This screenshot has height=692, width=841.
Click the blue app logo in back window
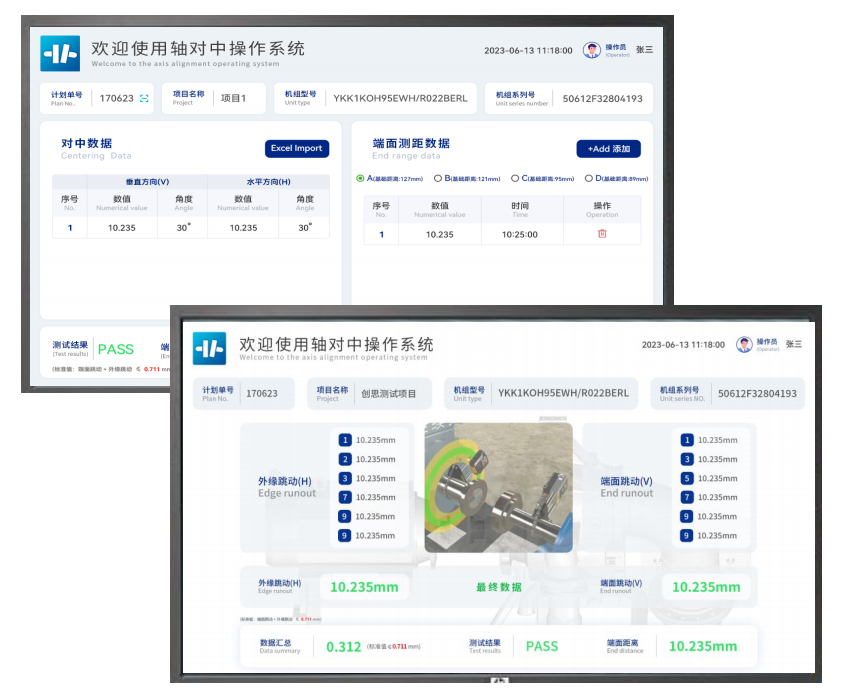pos(60,53)
